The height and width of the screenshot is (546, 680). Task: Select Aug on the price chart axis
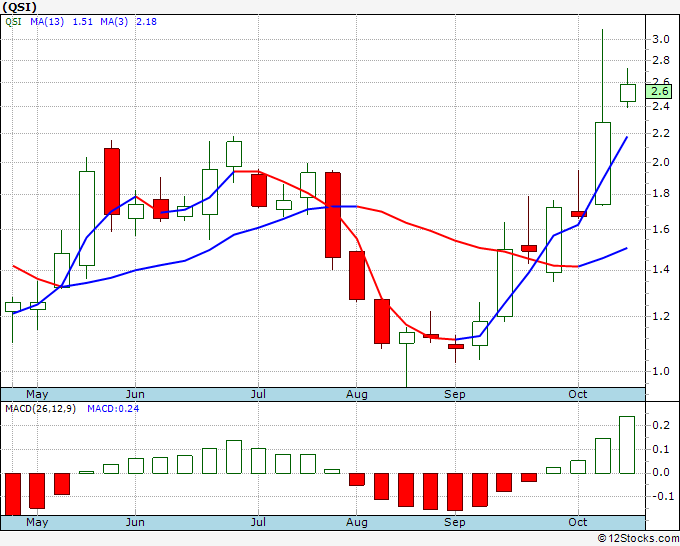click(x=357, y=395)
